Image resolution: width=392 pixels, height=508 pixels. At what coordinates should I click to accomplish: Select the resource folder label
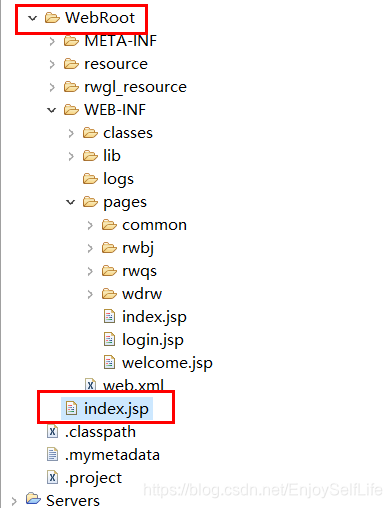(x=116, y=64)
